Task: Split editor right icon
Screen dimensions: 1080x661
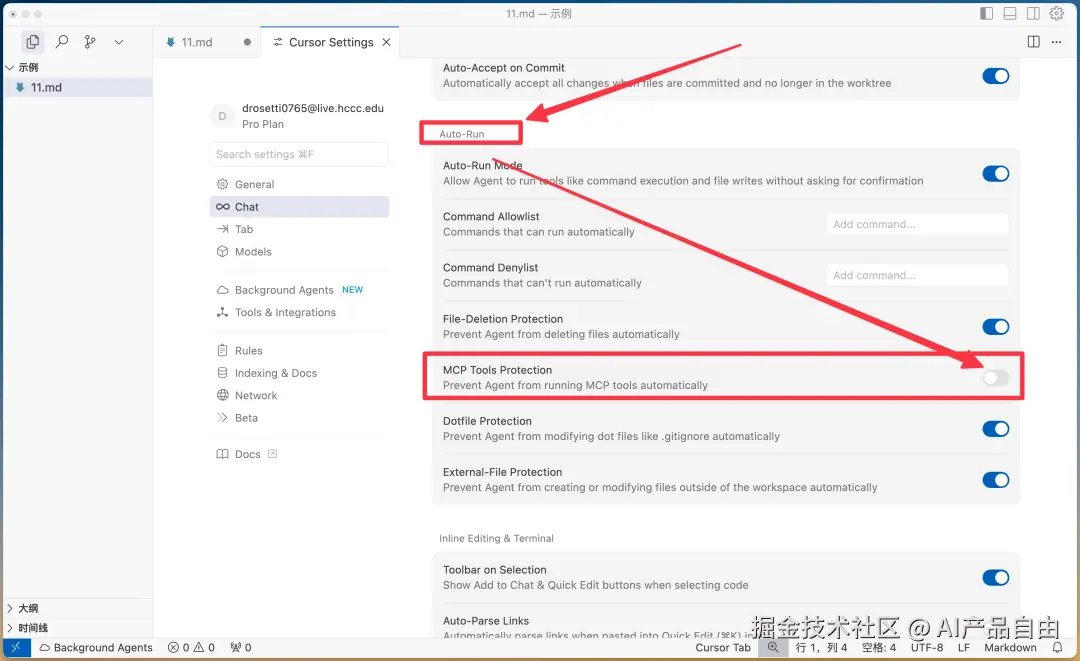Action: 1033,42
